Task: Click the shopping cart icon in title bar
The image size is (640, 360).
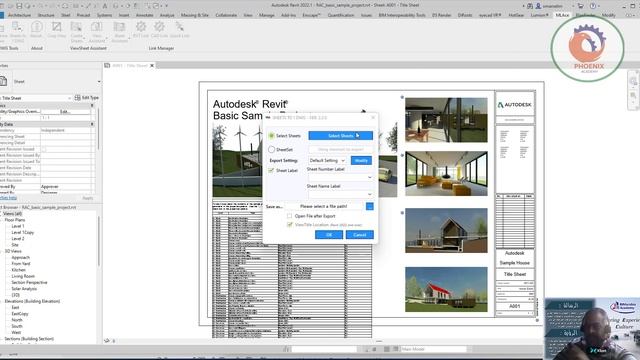Action: (x=580, y=6)
